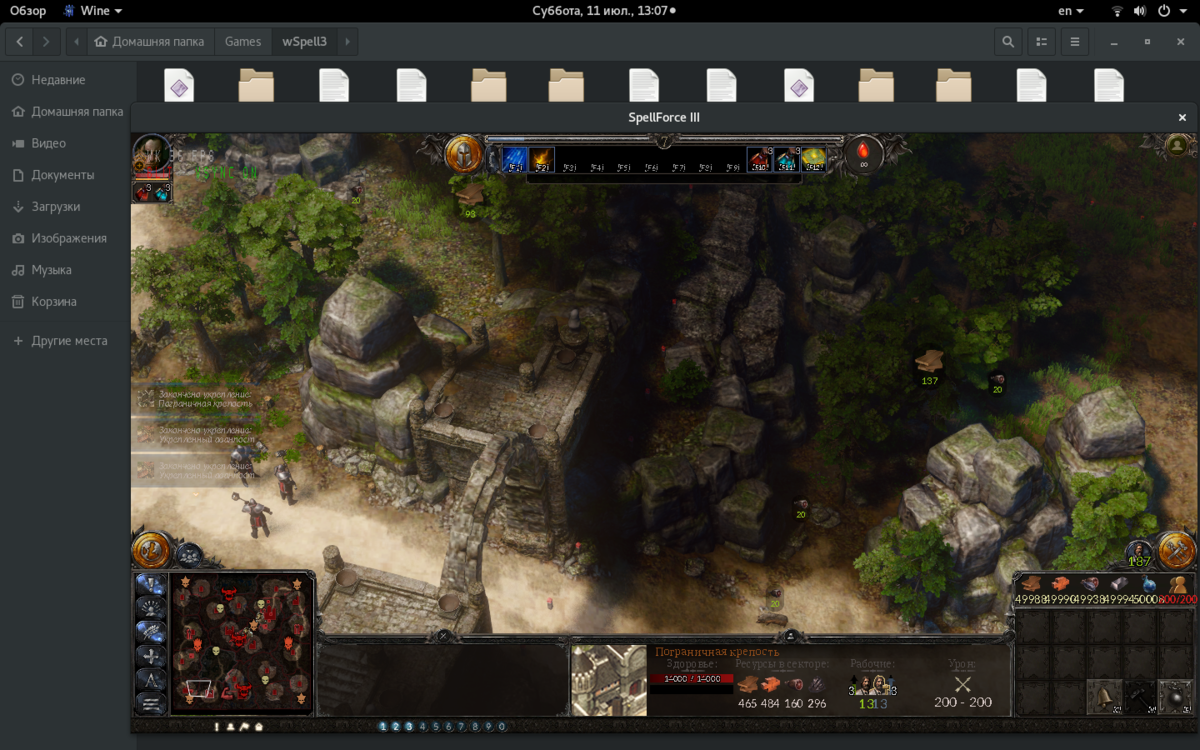Click the bell alarm command icon
This screenshot has height=750, width=1200.
1104,696
